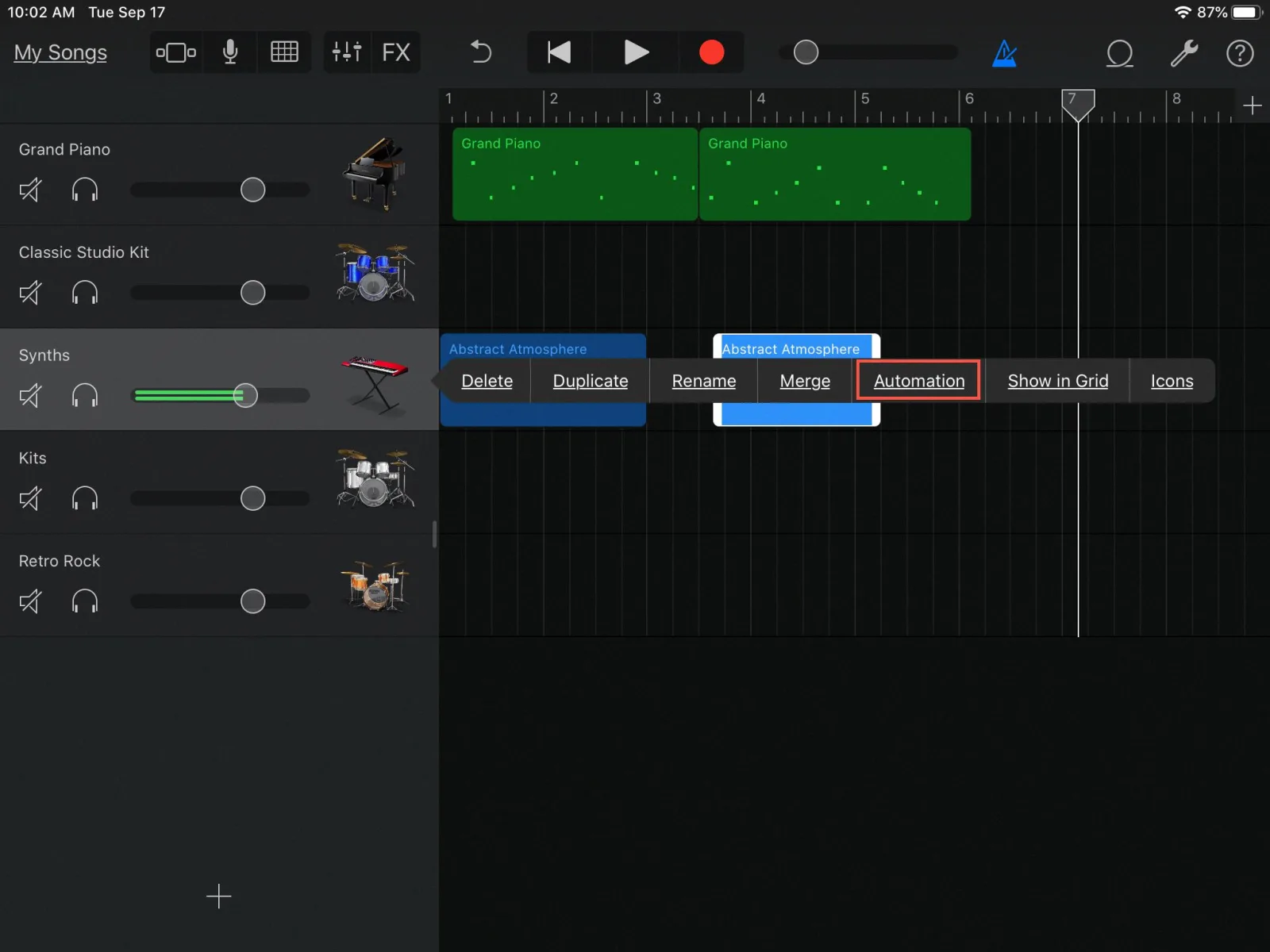
Task: Open the track controls faders icon
Action: [347, 52]
